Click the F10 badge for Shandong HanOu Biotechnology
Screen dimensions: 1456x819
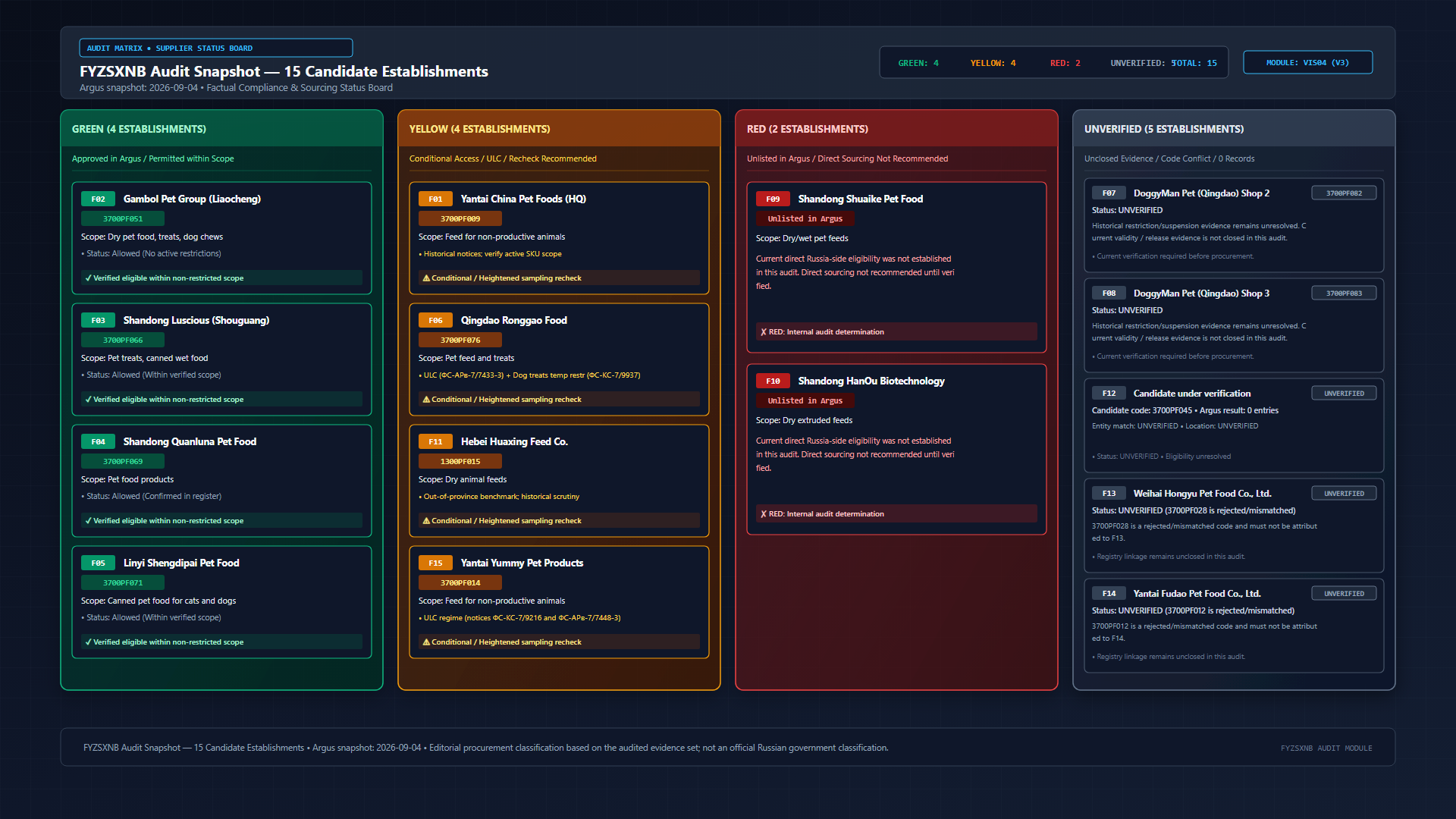(x=773, y=381)
